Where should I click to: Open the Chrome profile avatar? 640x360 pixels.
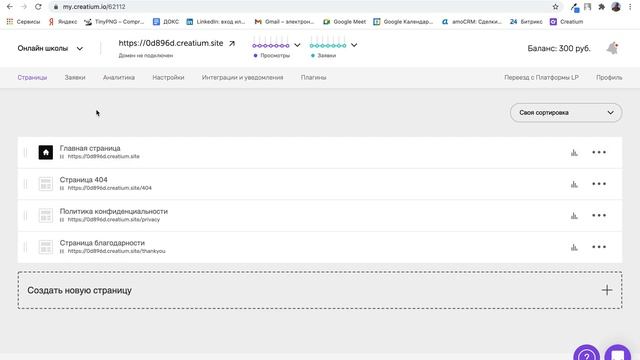[616, 7]
